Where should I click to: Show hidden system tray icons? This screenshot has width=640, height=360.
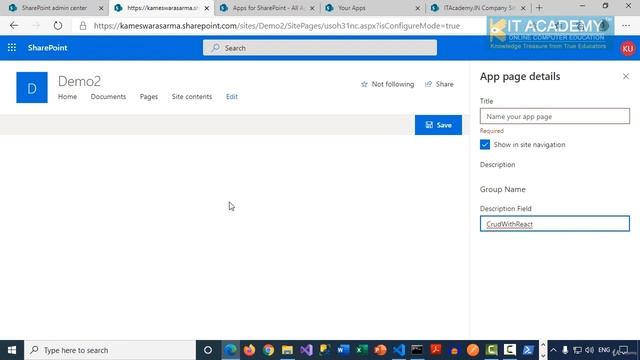[x=553, y=350]
